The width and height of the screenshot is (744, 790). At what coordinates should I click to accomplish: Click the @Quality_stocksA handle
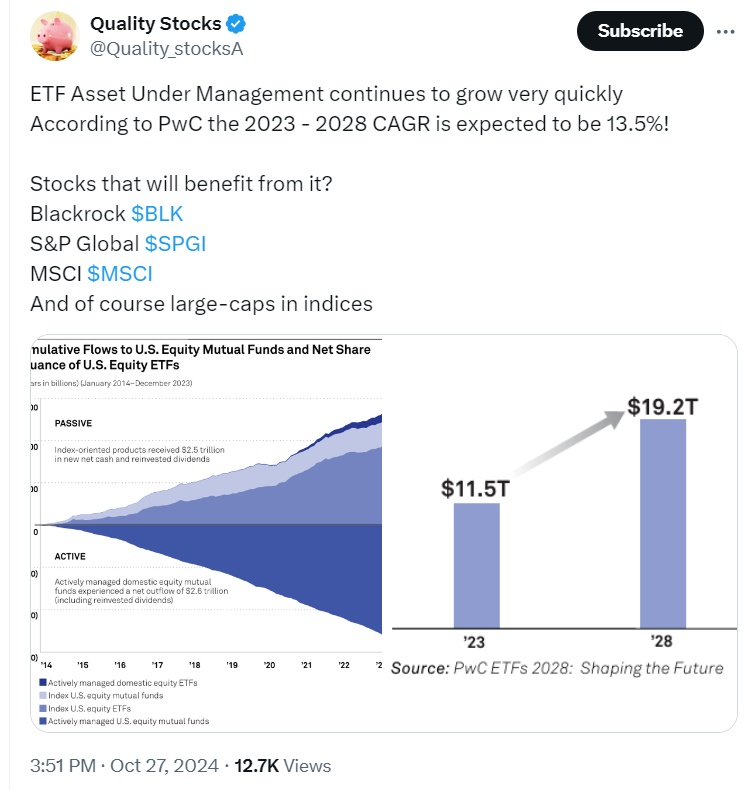(x=167, y=48)
